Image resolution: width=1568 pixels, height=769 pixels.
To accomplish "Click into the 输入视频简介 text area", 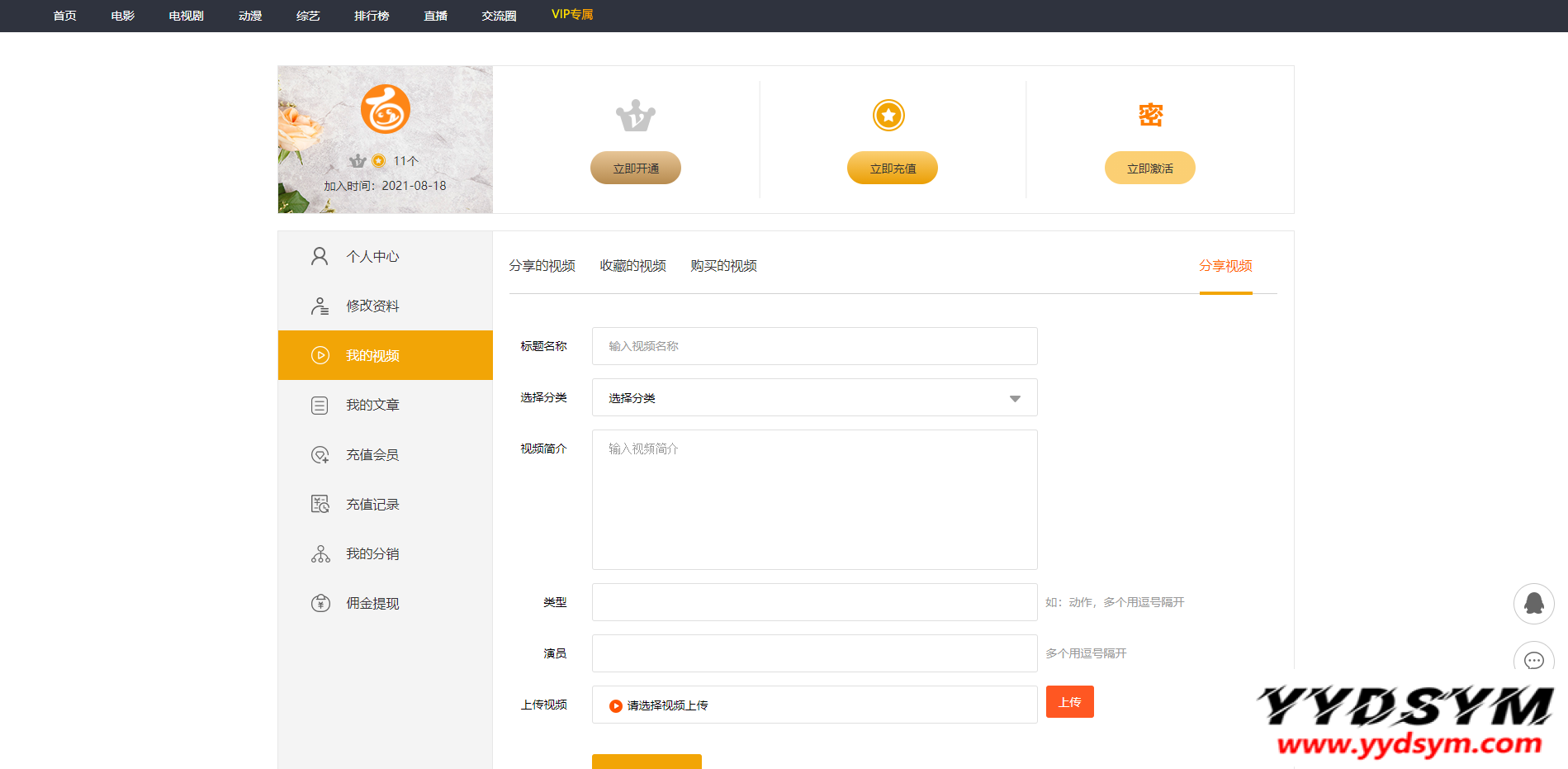I will [814, 499].
